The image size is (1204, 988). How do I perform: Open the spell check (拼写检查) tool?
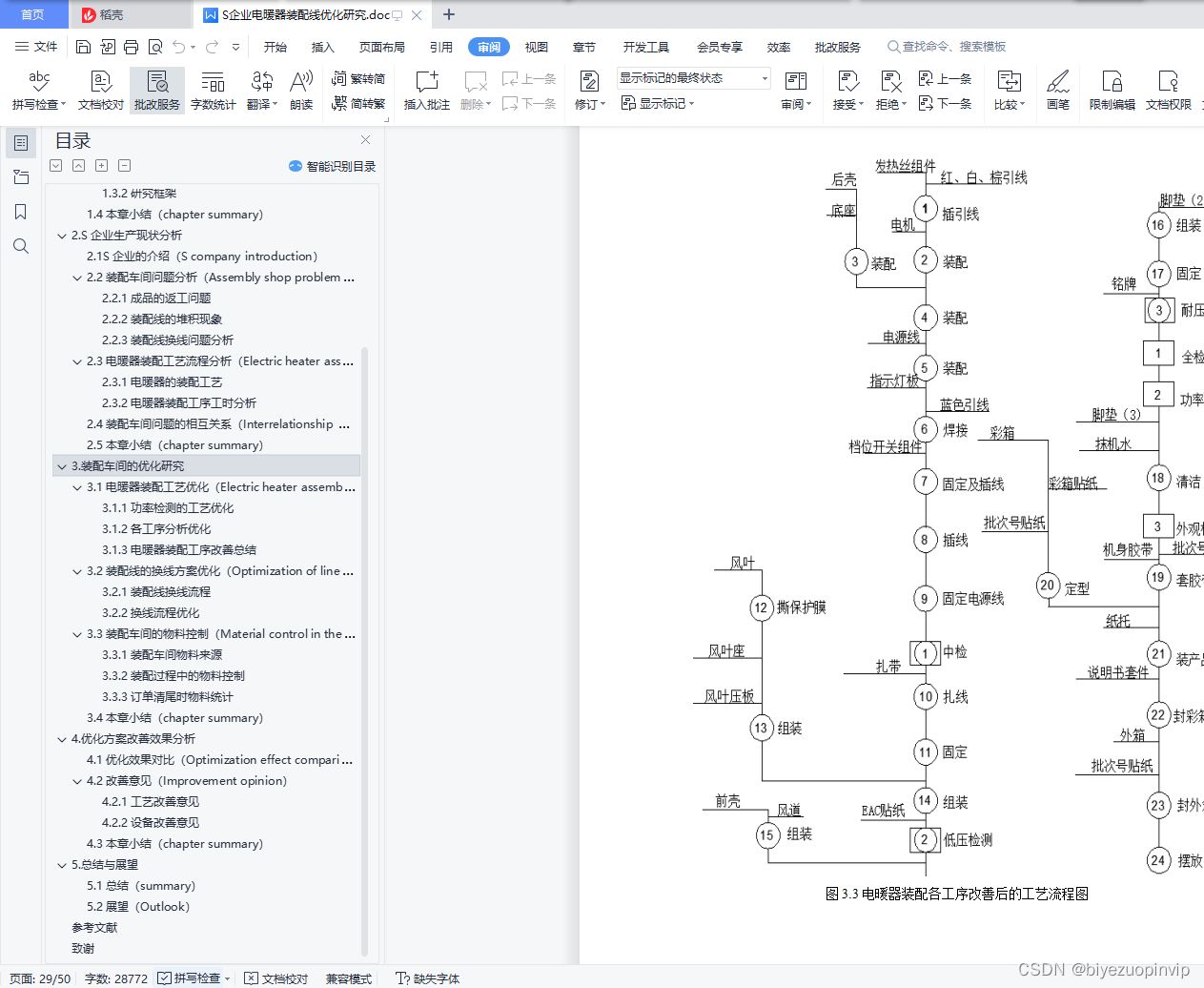click(39, 91)
